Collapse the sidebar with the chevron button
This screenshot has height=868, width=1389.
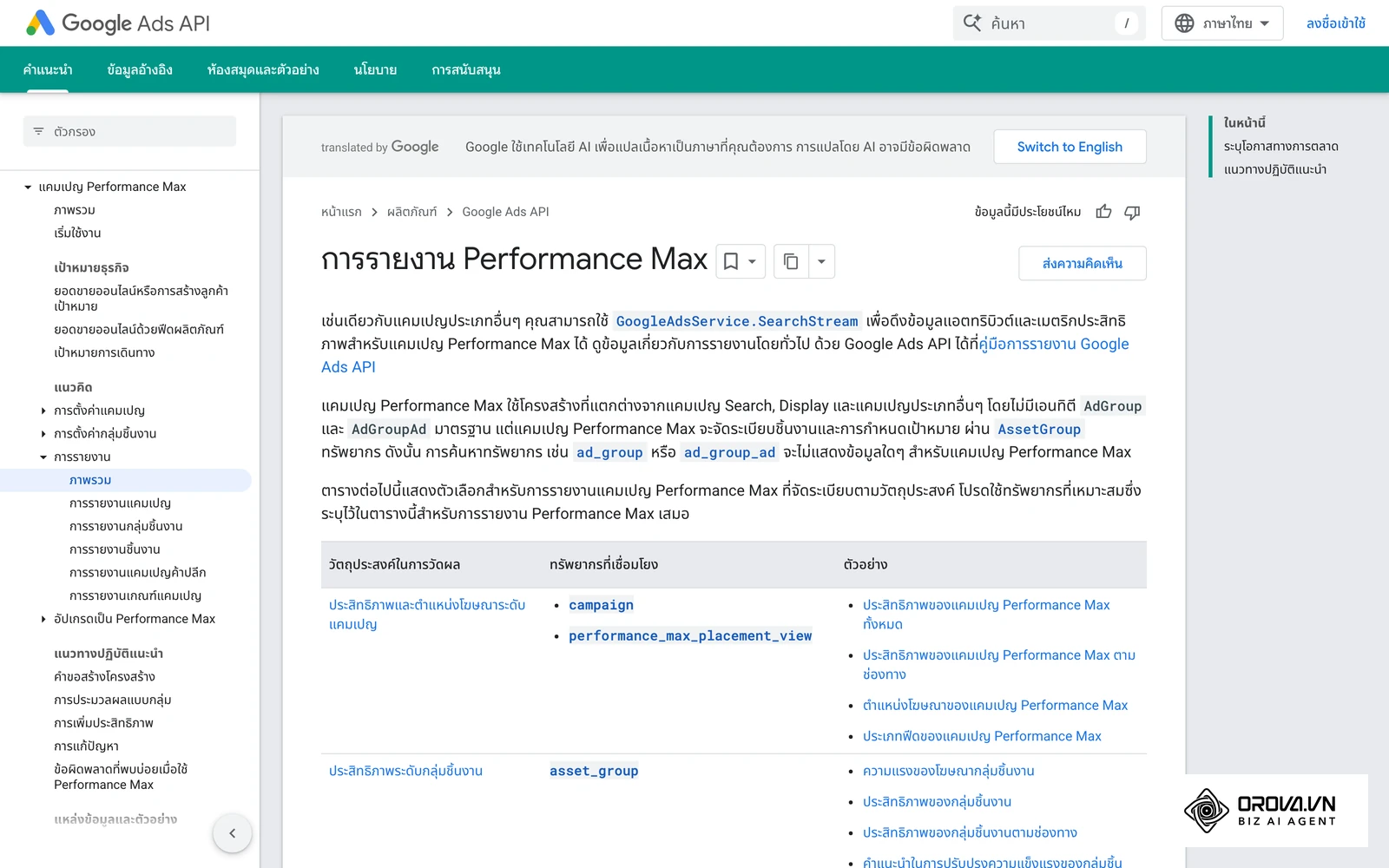click(x=232, y=833)
